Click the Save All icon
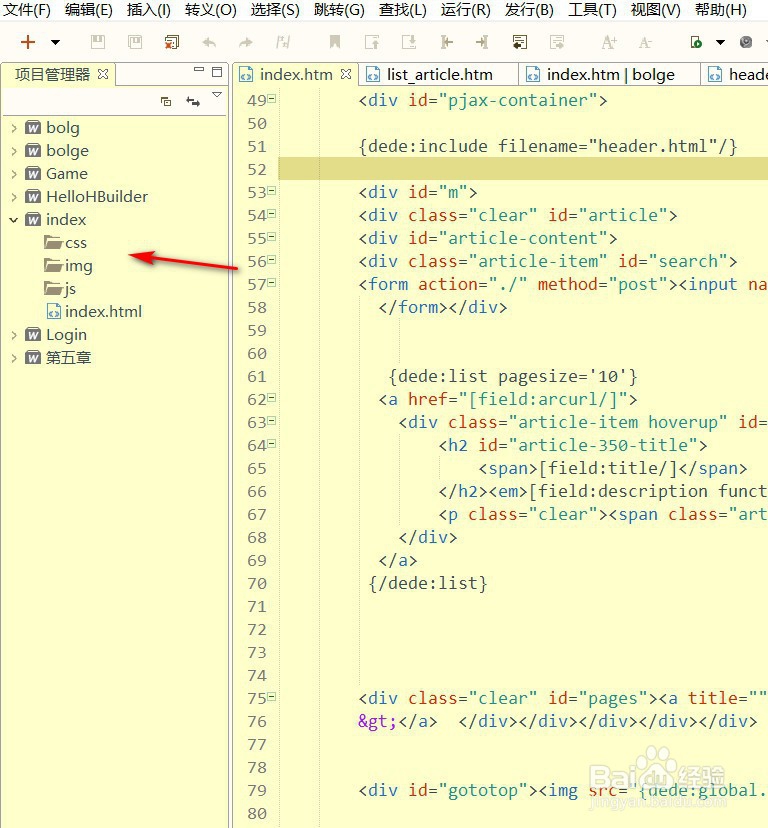 click(x=135, y=42)
